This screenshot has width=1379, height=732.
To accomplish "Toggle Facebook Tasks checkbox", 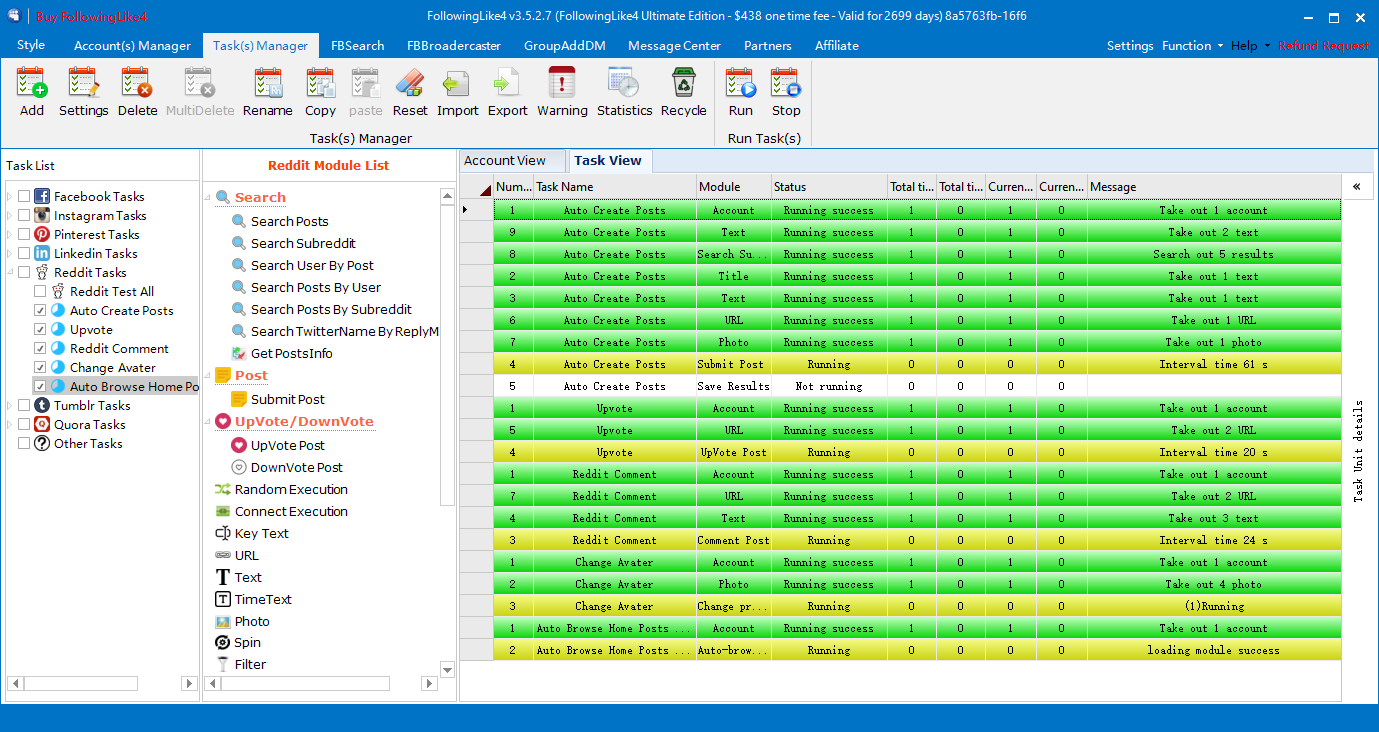I will (x=24, y=196).
